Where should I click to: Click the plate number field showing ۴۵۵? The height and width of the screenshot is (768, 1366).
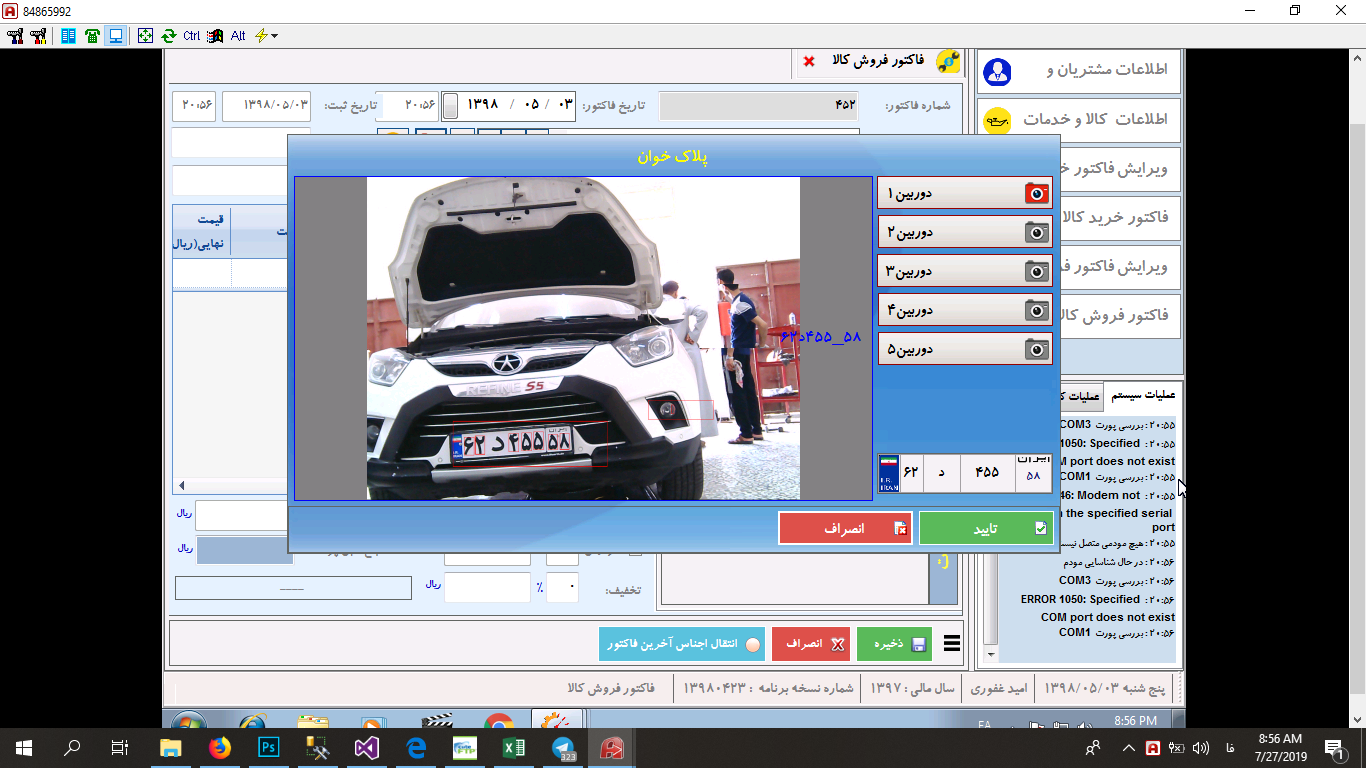(987, 472)
